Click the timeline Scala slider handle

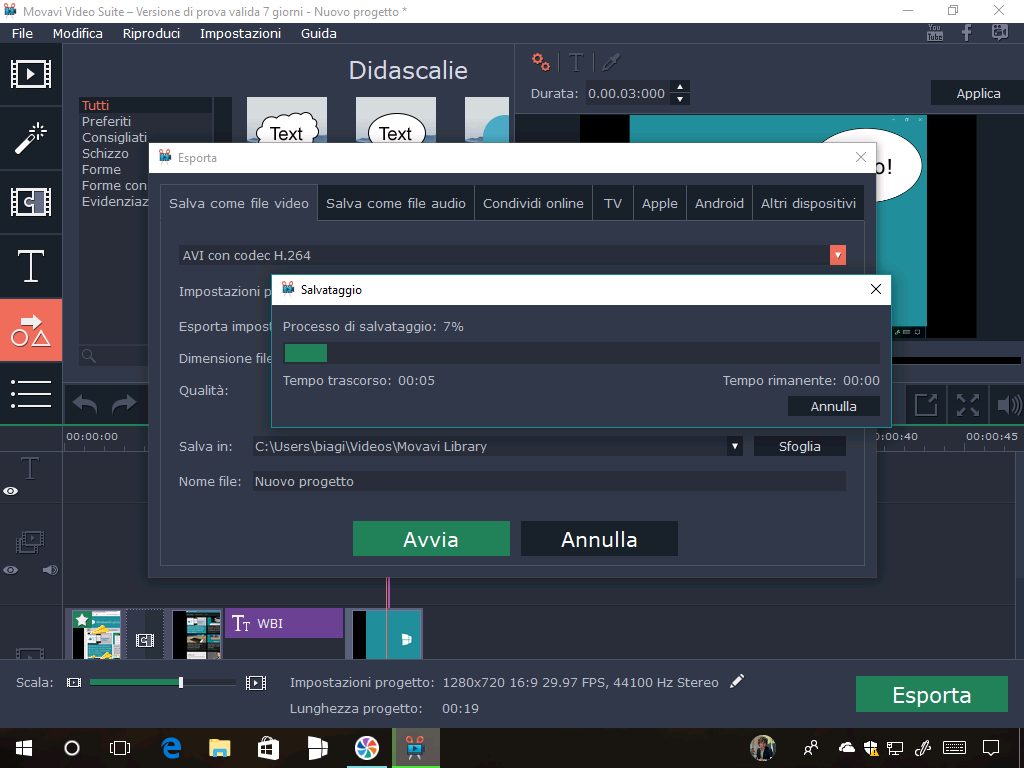click(181, 682)
